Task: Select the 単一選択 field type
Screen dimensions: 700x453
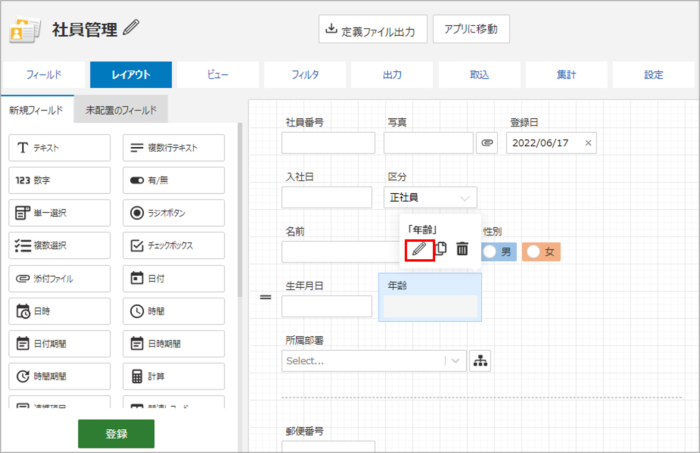Action: (59, 213)
